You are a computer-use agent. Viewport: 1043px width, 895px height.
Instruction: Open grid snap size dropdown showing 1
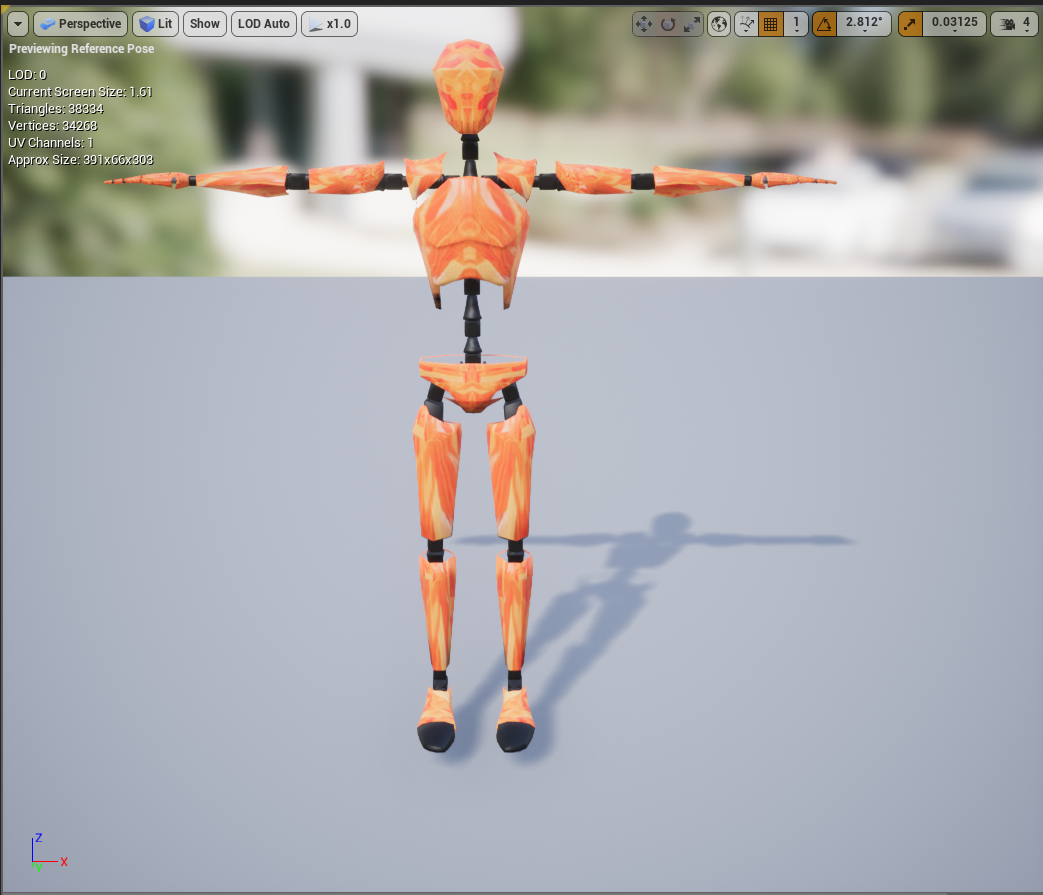pos(796,25)
